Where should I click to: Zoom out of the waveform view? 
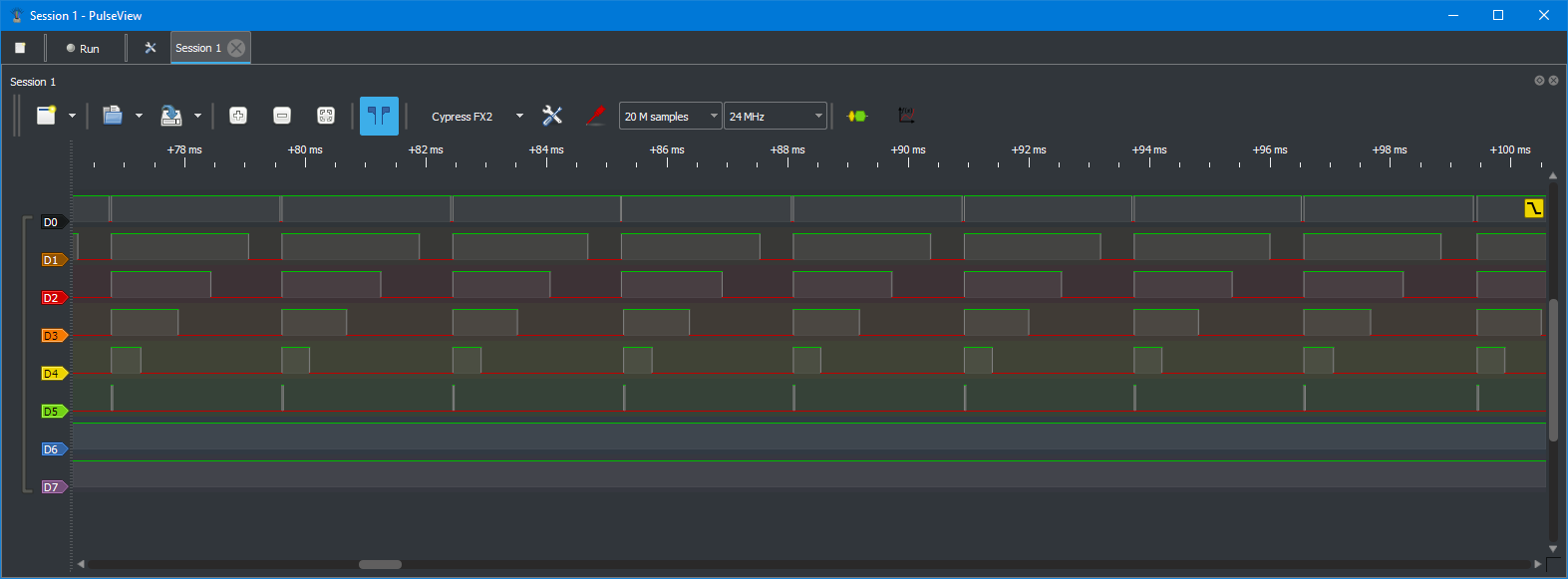click(282, 116)
